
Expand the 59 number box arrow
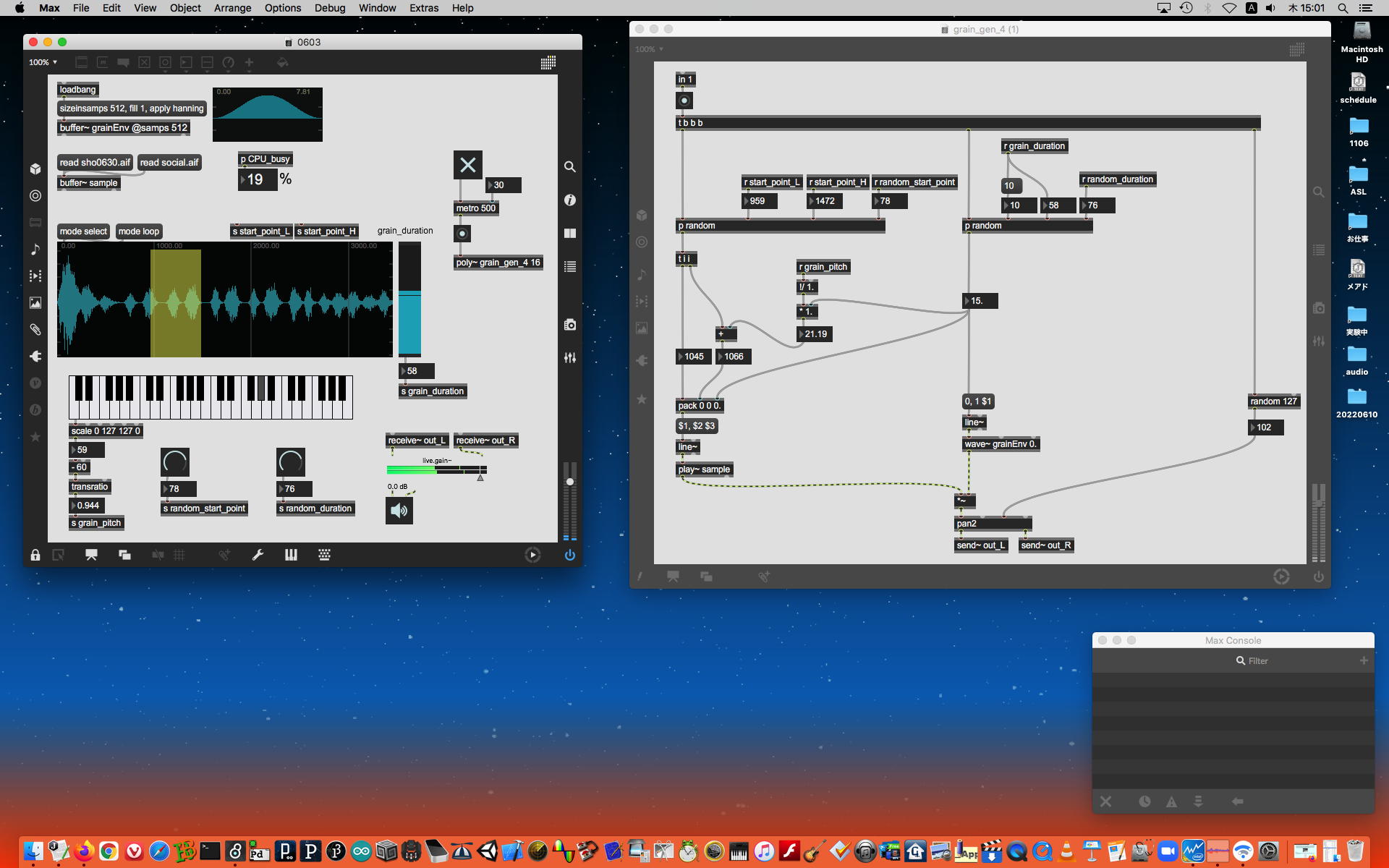point(74,450)
